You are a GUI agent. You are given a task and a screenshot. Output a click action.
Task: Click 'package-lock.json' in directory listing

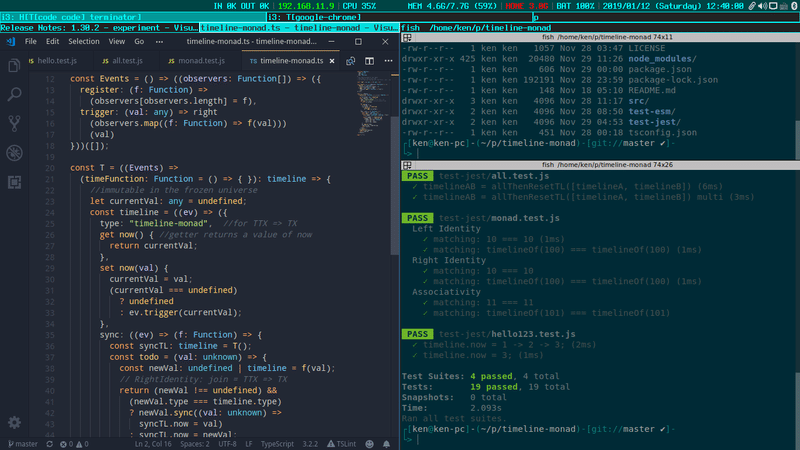[x=673, y=80]
